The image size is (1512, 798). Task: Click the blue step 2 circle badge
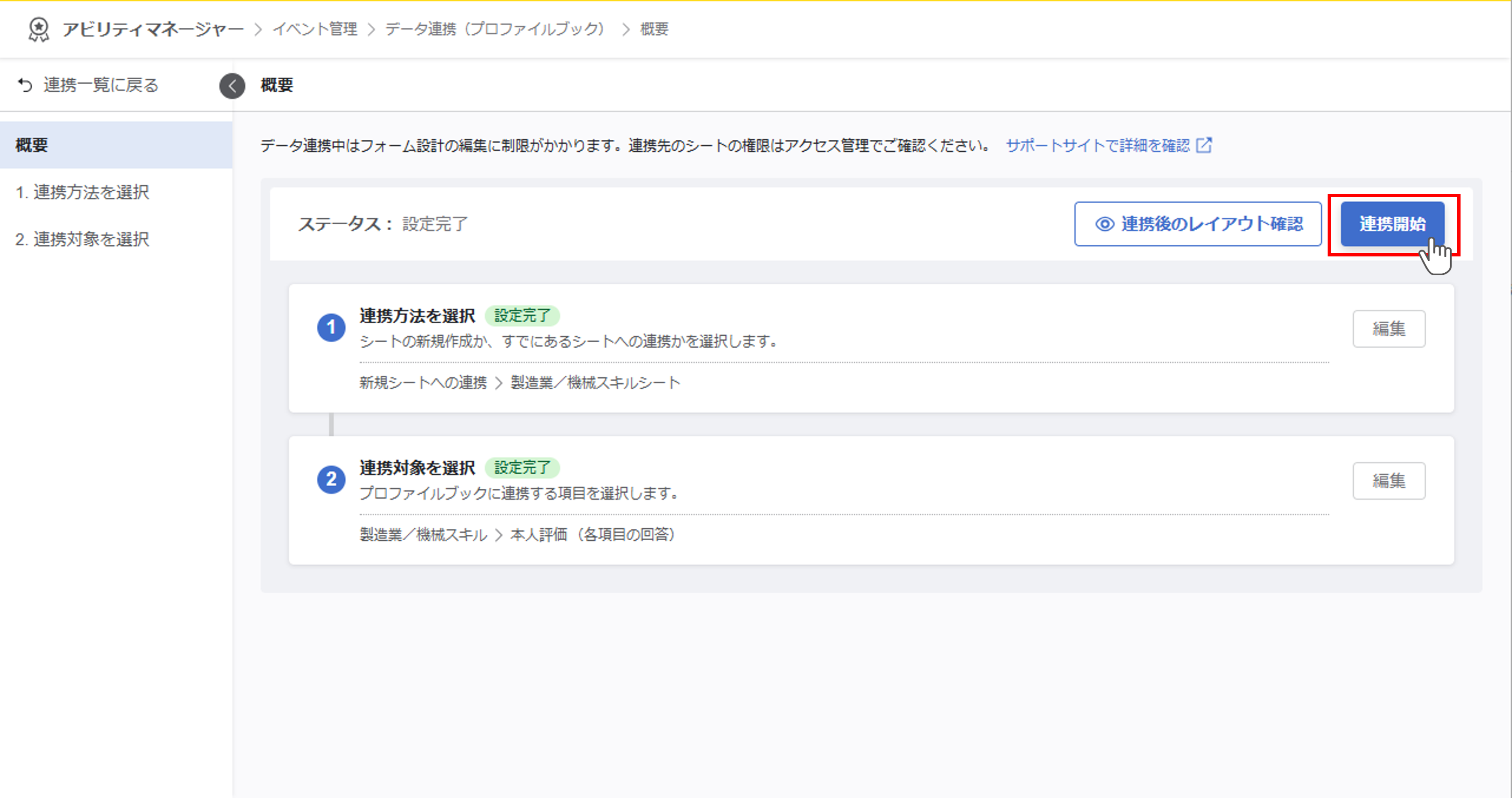point(331,479)
